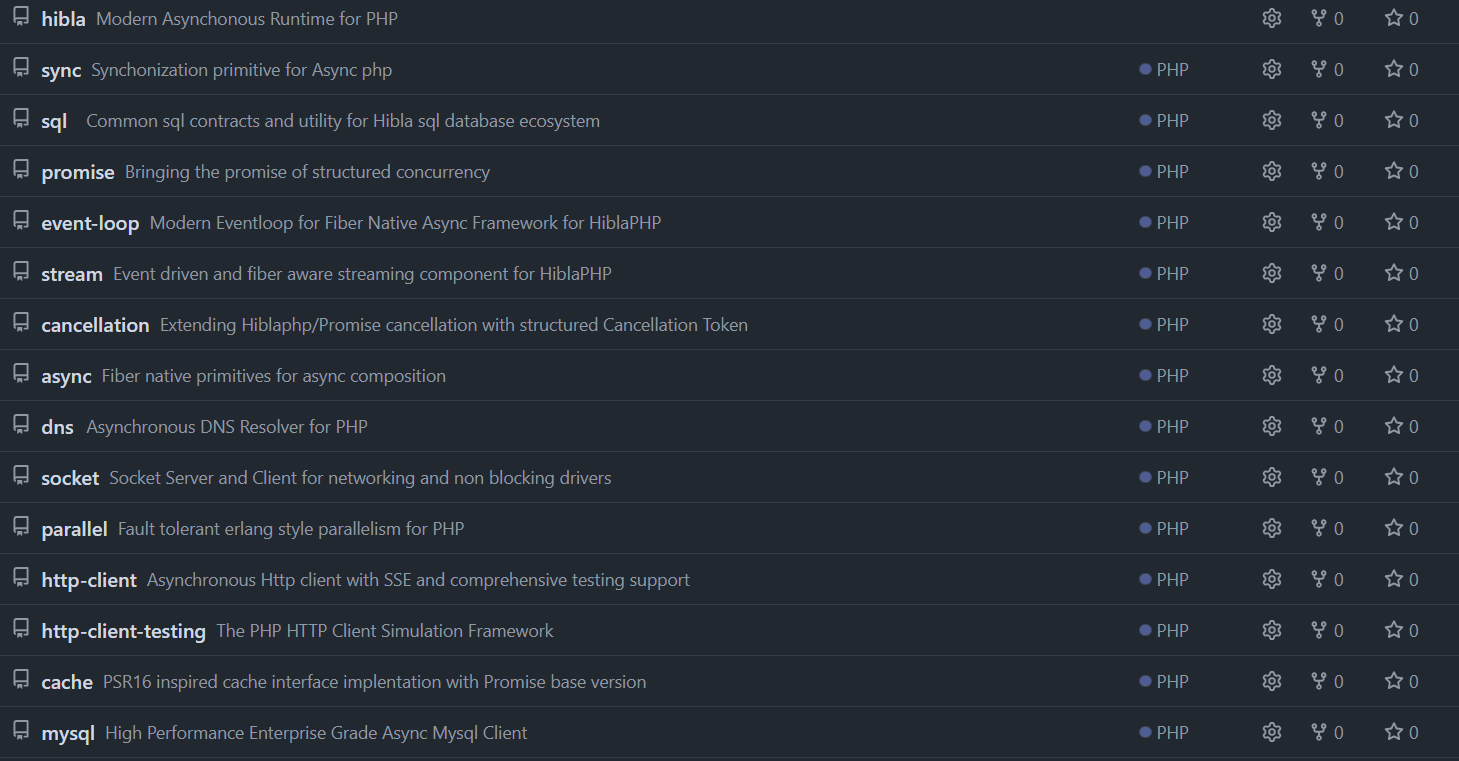
Task: Click fork icon on cache row
Action: pos(1319,681)
